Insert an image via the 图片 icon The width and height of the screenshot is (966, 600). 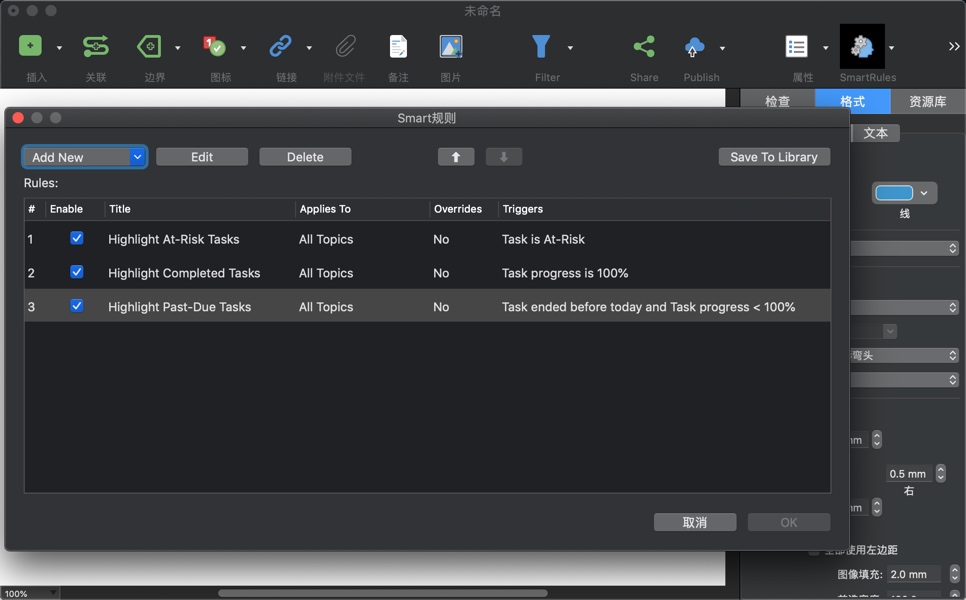[450, 46]
